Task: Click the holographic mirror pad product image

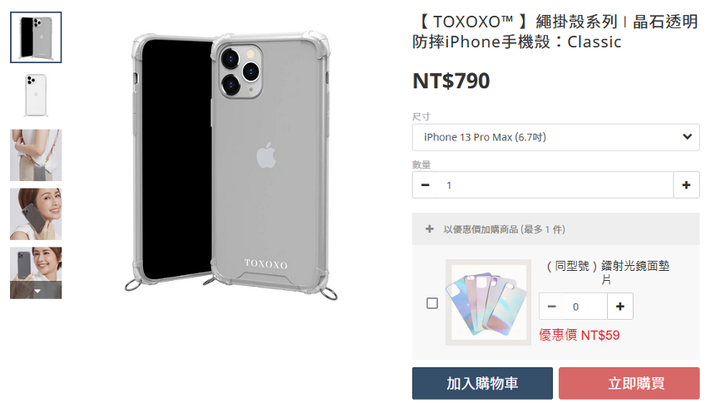Action: pos(488,302)
